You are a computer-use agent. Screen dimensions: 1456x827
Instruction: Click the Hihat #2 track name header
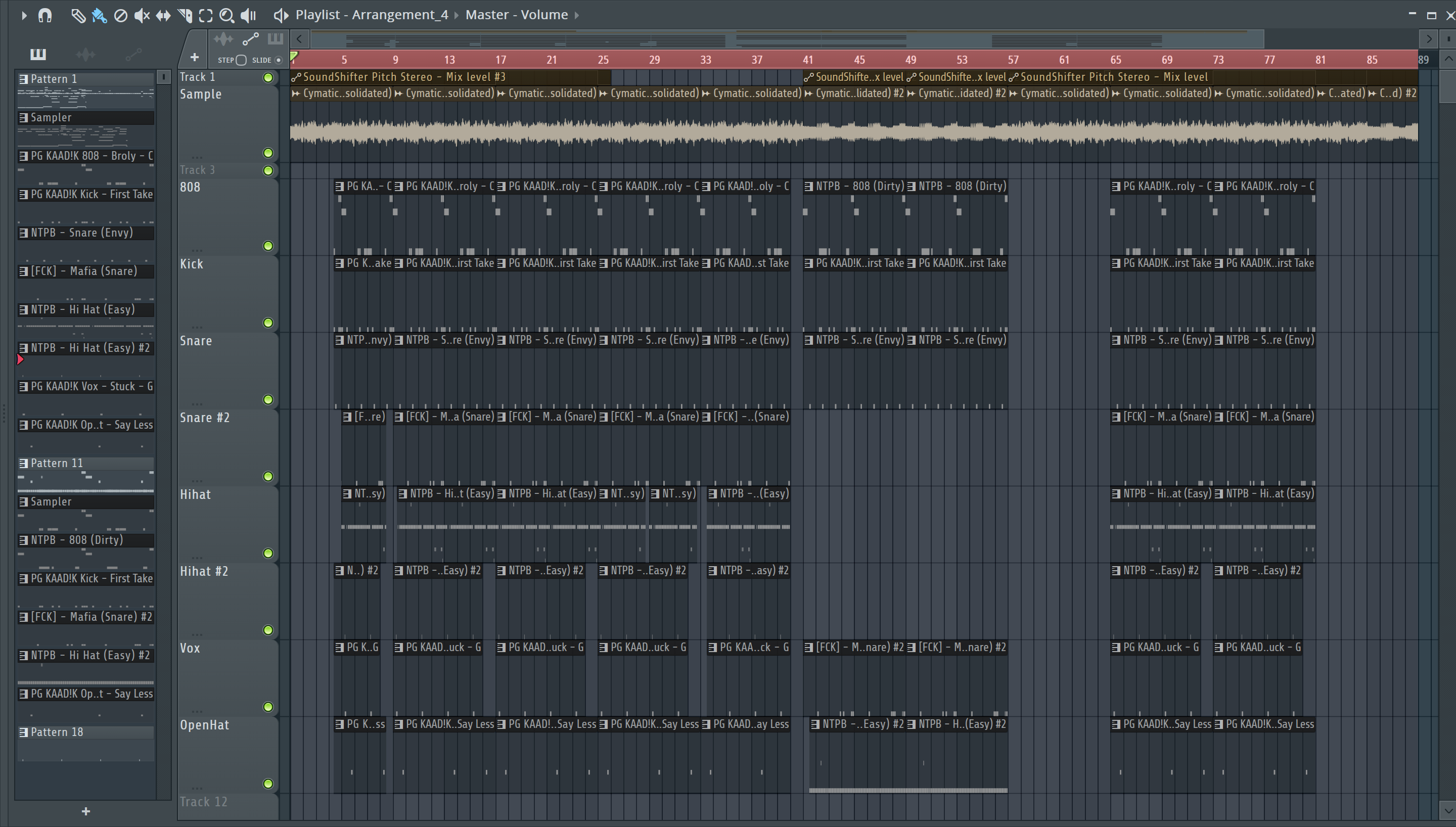coord(204,571)
